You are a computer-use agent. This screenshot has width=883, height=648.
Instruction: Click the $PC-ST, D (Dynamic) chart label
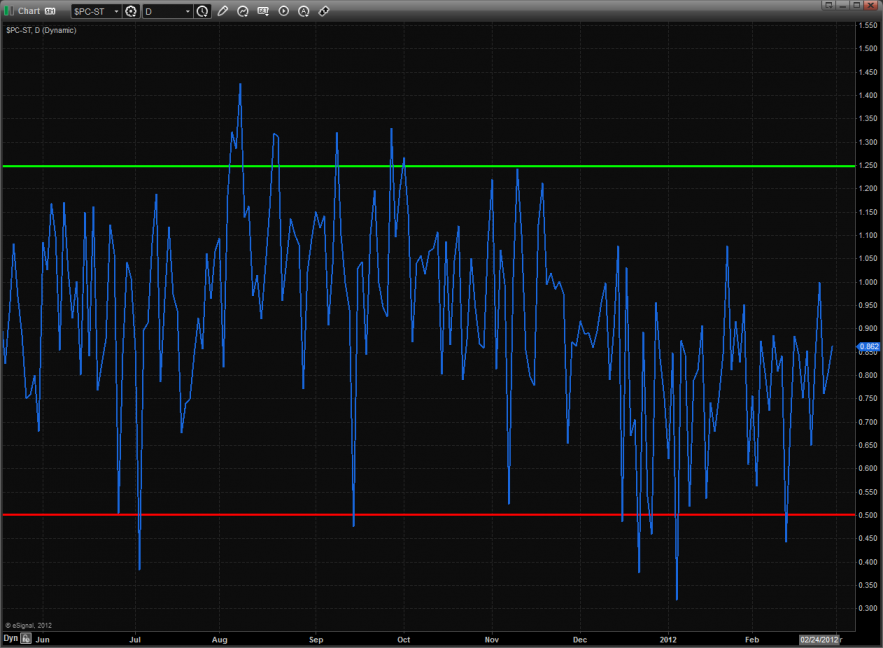(x=41, y=30)
